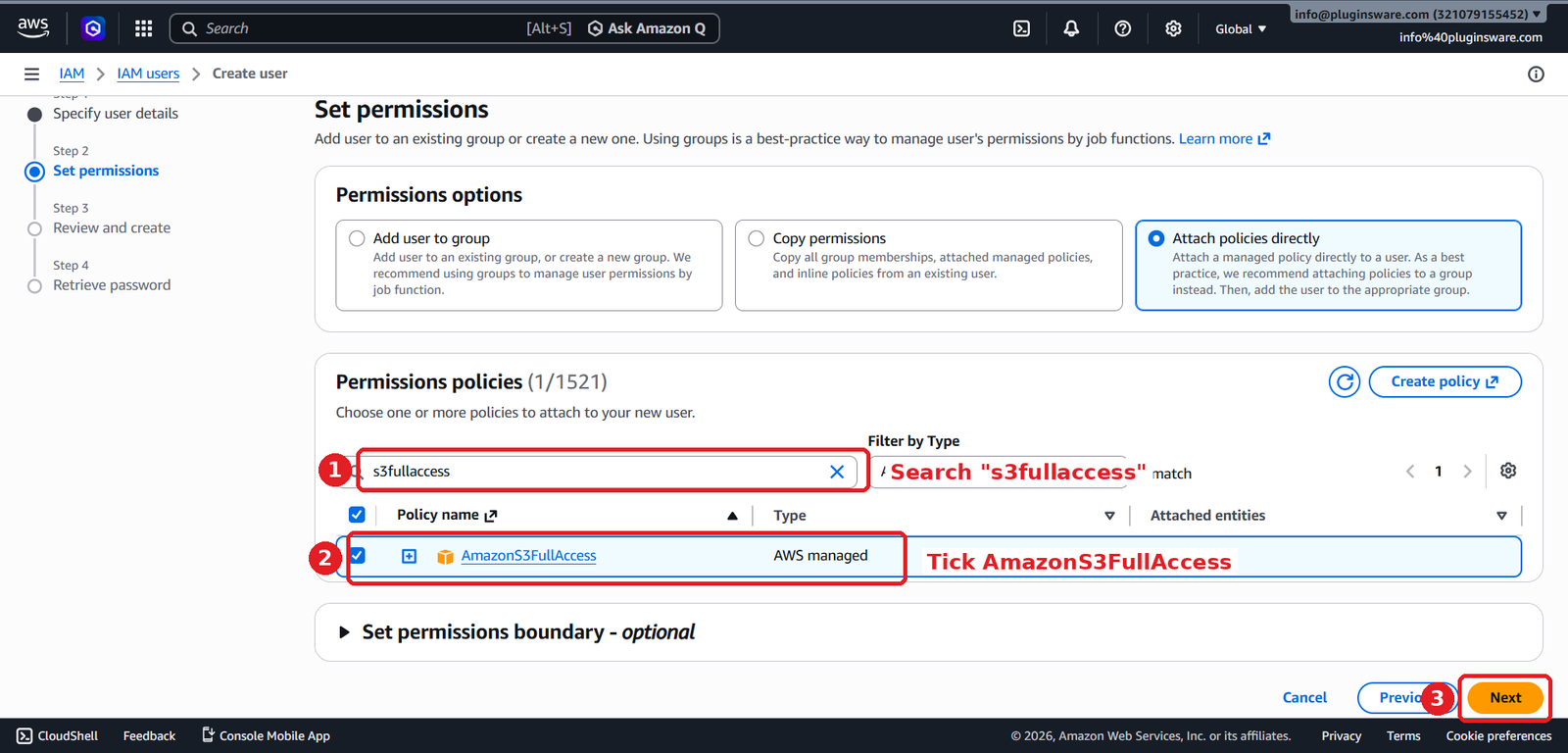Open Cookie preferences
This screenshot has width=1568, height=753.
pos(1498,735)
